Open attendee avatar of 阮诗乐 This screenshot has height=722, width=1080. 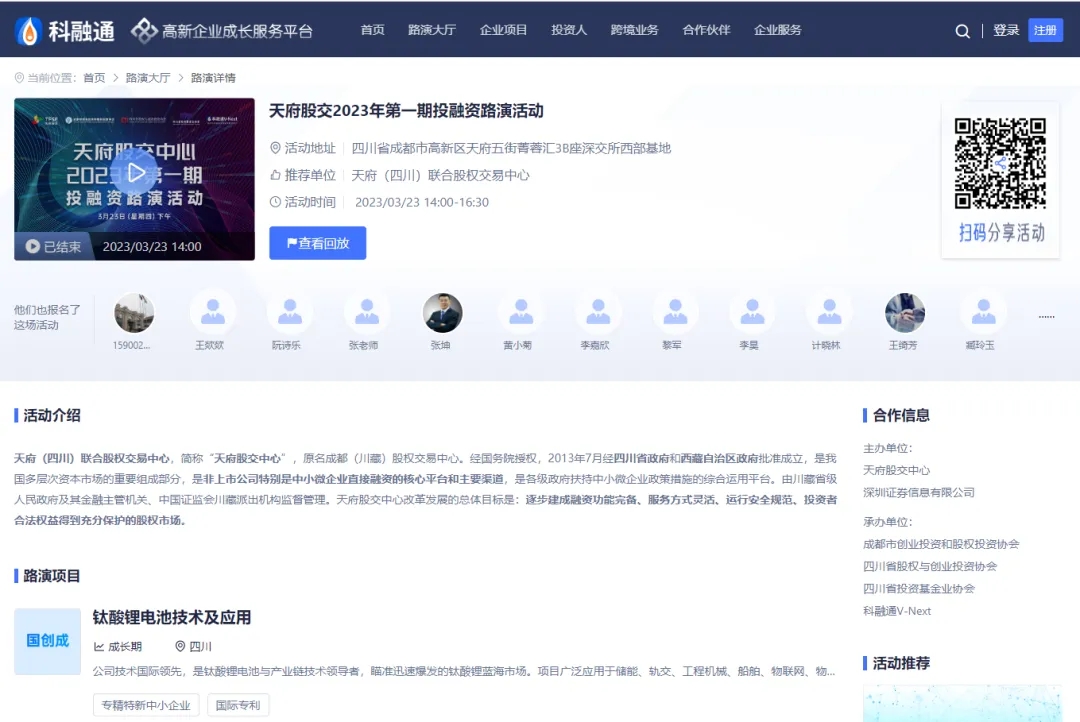pos(289,313)
